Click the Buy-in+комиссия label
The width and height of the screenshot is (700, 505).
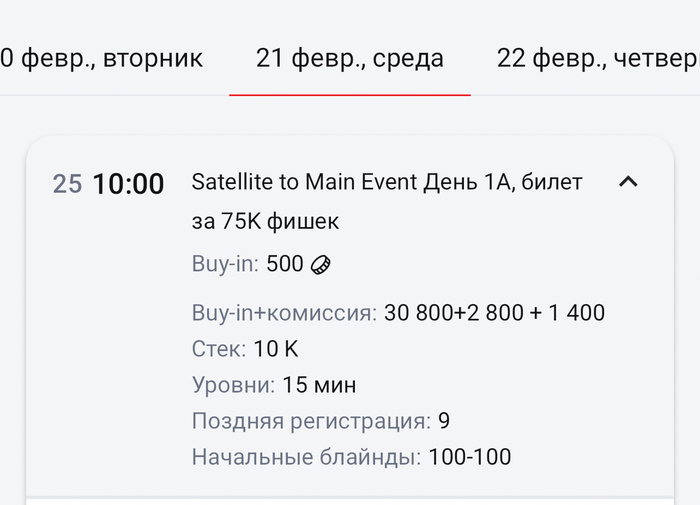(x=284, y=313)
